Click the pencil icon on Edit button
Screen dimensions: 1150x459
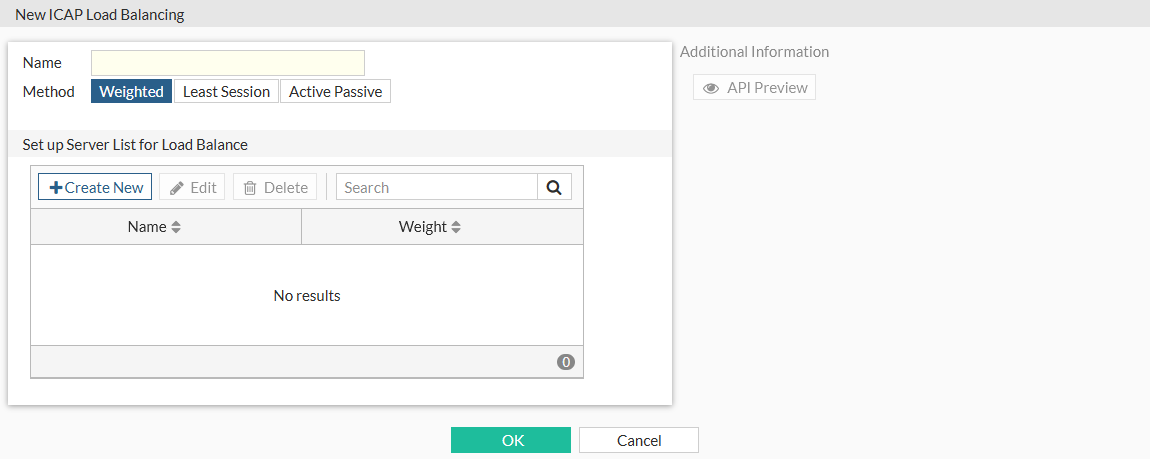coord(177,188)
